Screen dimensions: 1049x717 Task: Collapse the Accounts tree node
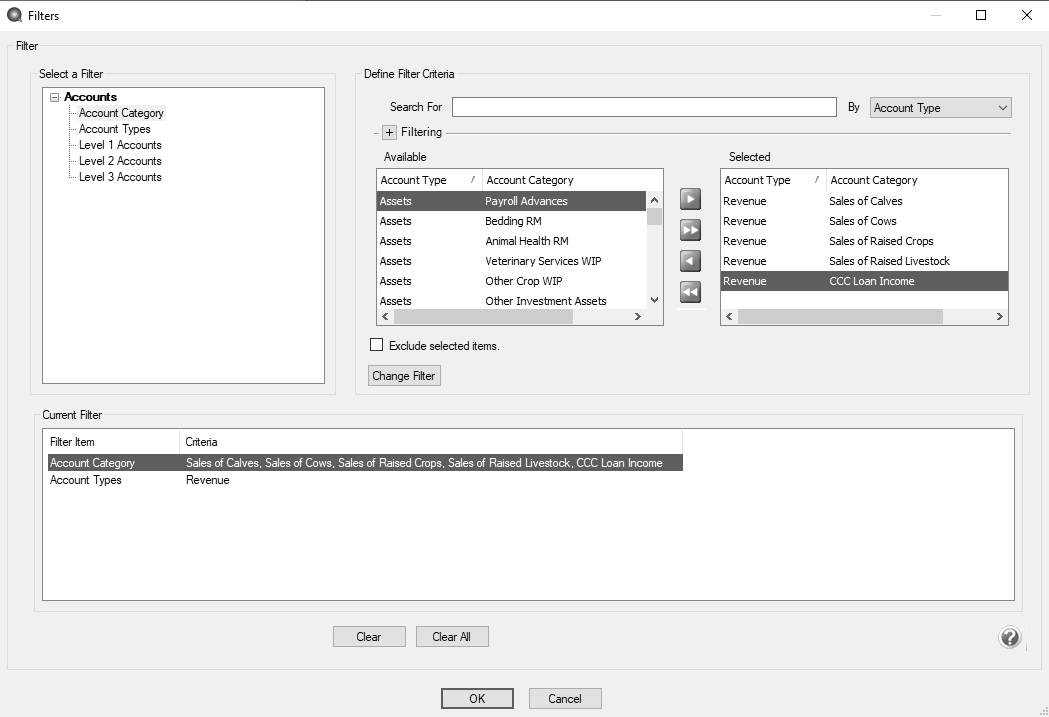point(54,97)
